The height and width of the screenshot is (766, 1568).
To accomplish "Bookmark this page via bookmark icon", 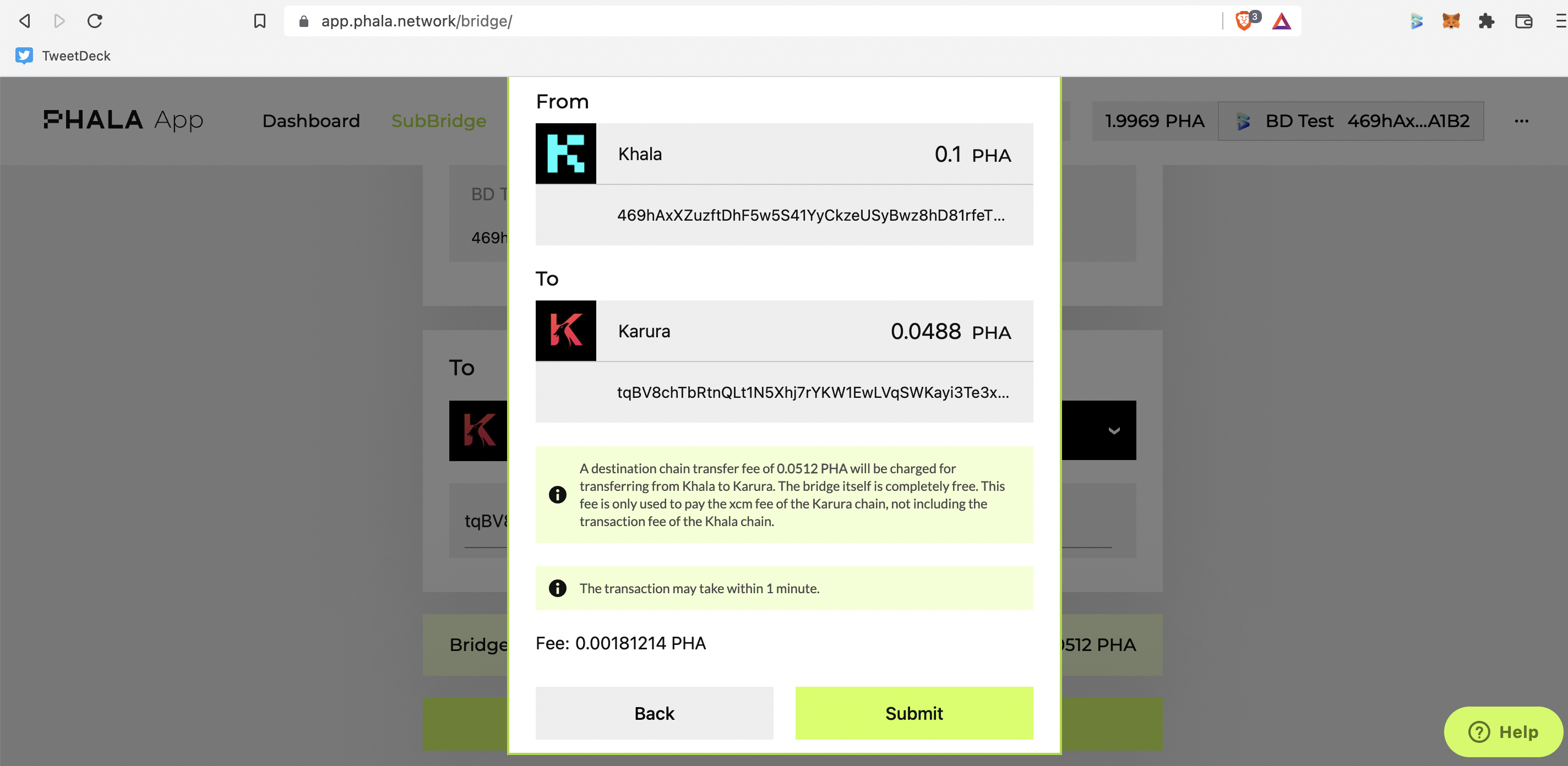I will click(260, 21).
